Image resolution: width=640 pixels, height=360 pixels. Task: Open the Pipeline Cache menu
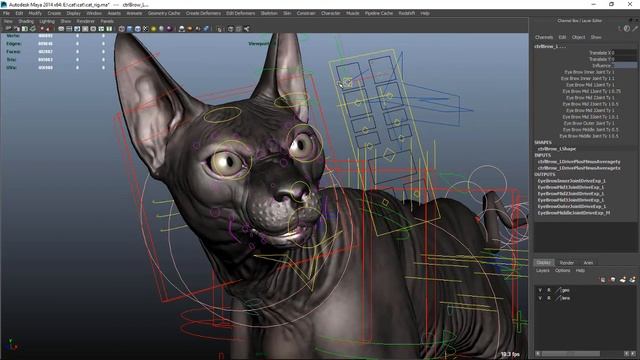379,13
